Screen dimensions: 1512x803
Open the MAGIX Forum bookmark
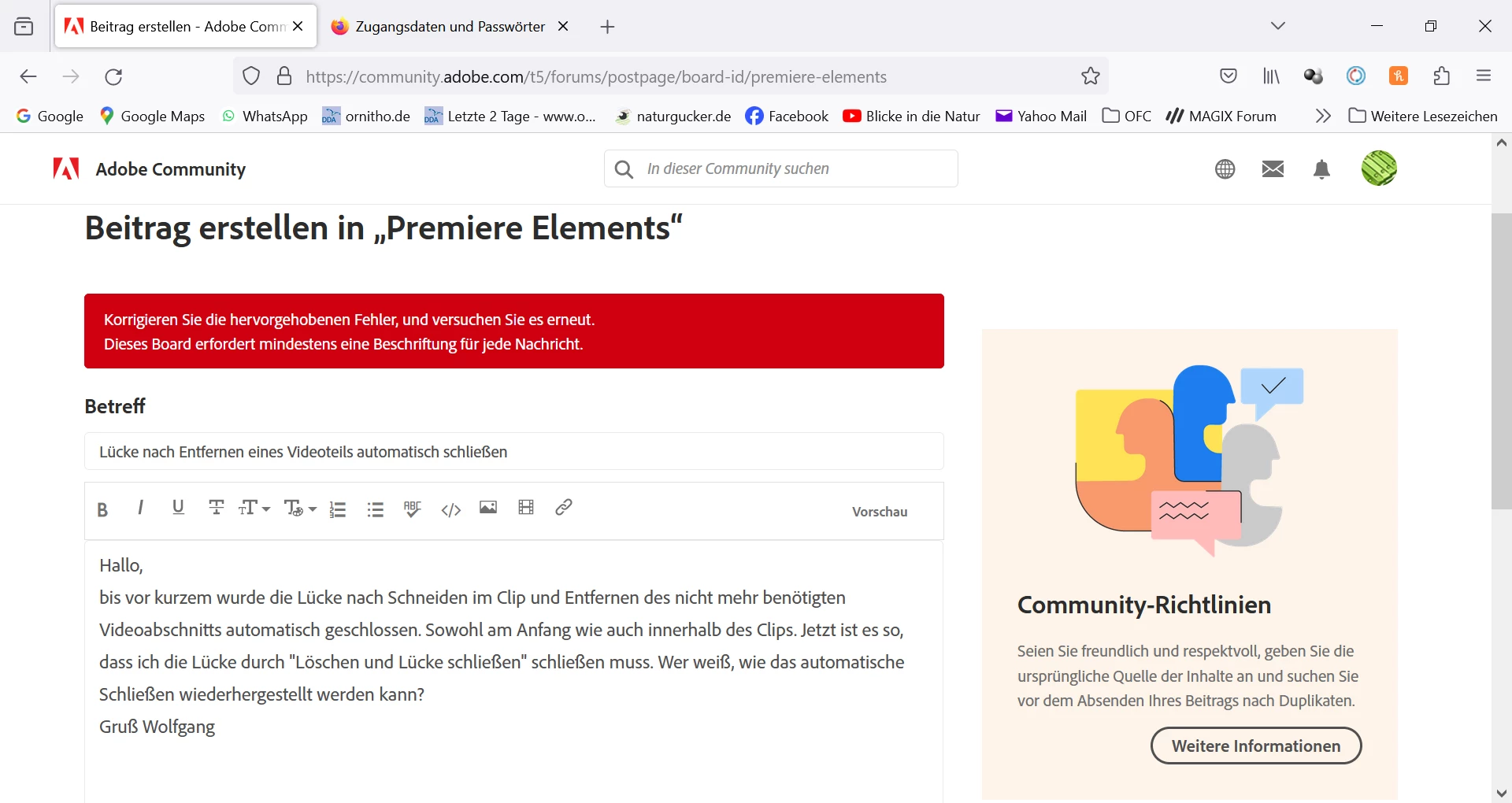[1221, 117]
